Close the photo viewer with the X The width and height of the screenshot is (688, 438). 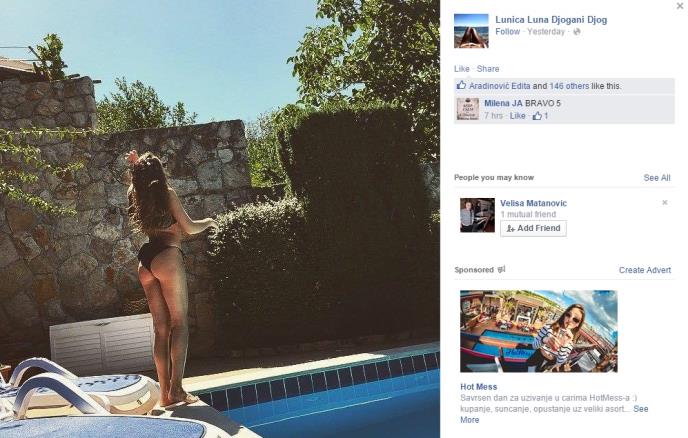click(x=680, y=6)
